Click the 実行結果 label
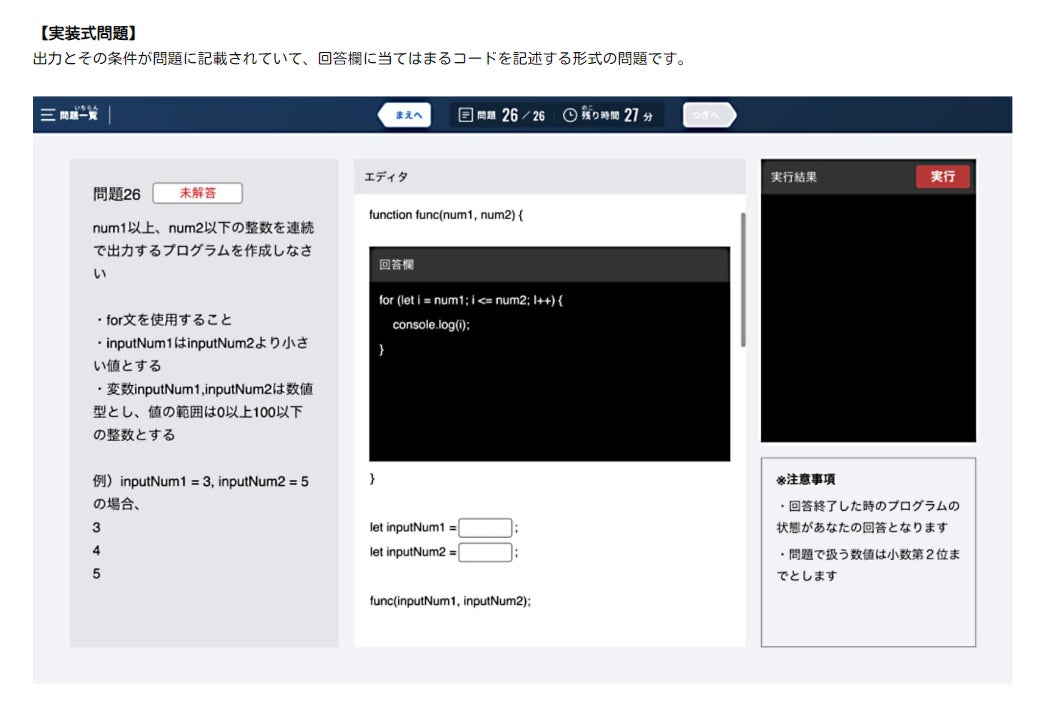1048x713 pixels. coord(793,177)
